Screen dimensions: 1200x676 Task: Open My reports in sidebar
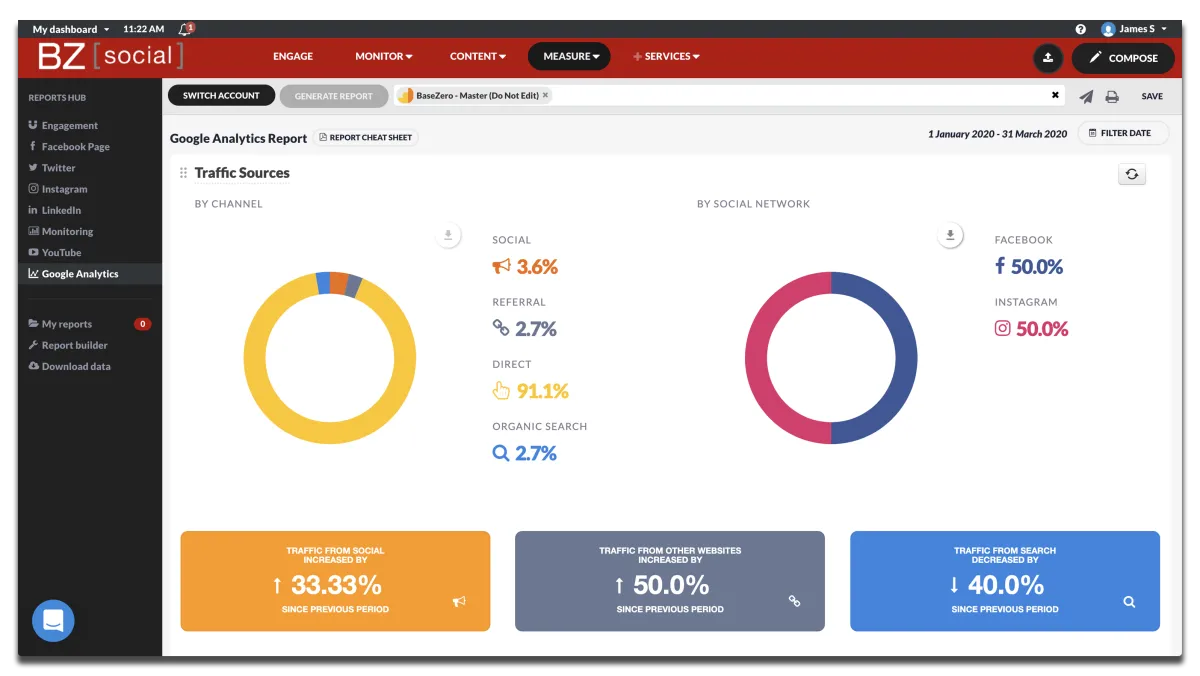(60, 324)
